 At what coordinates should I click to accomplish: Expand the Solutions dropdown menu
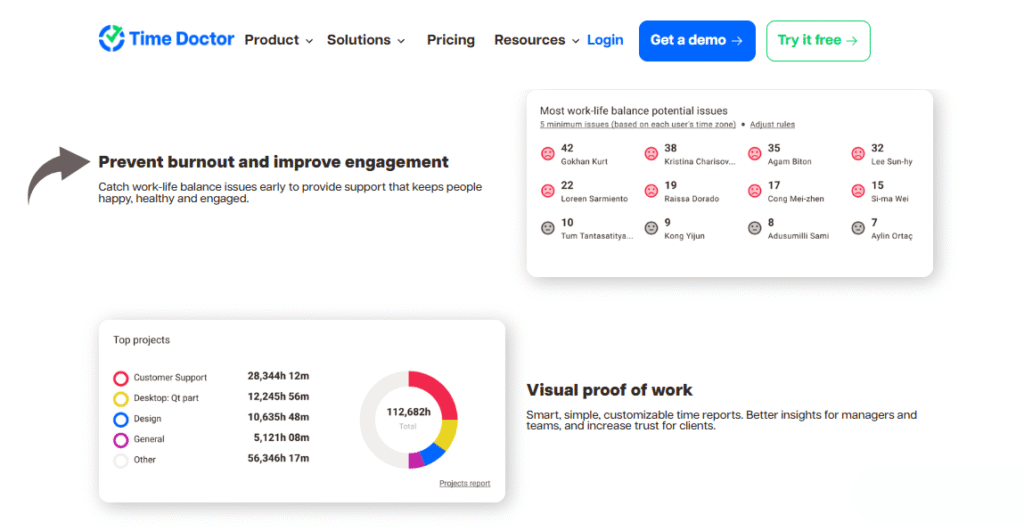coord(365,40)
